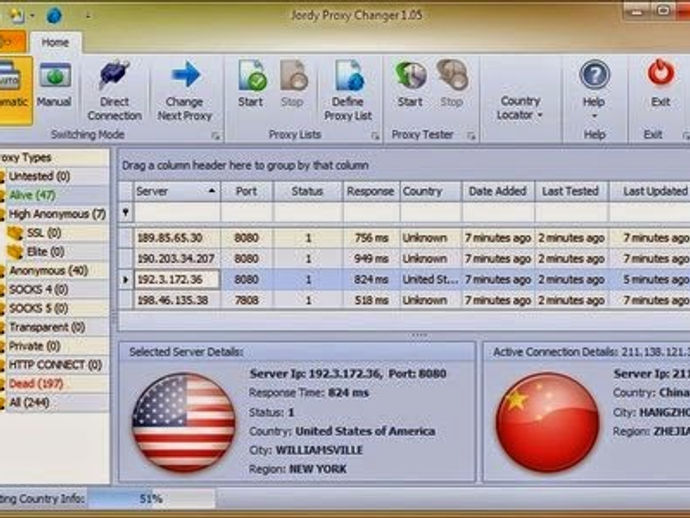Expand Proxy Tester group dialog launcher
The height and width of the screenshot is (518, 690).
tap(471, 136)
